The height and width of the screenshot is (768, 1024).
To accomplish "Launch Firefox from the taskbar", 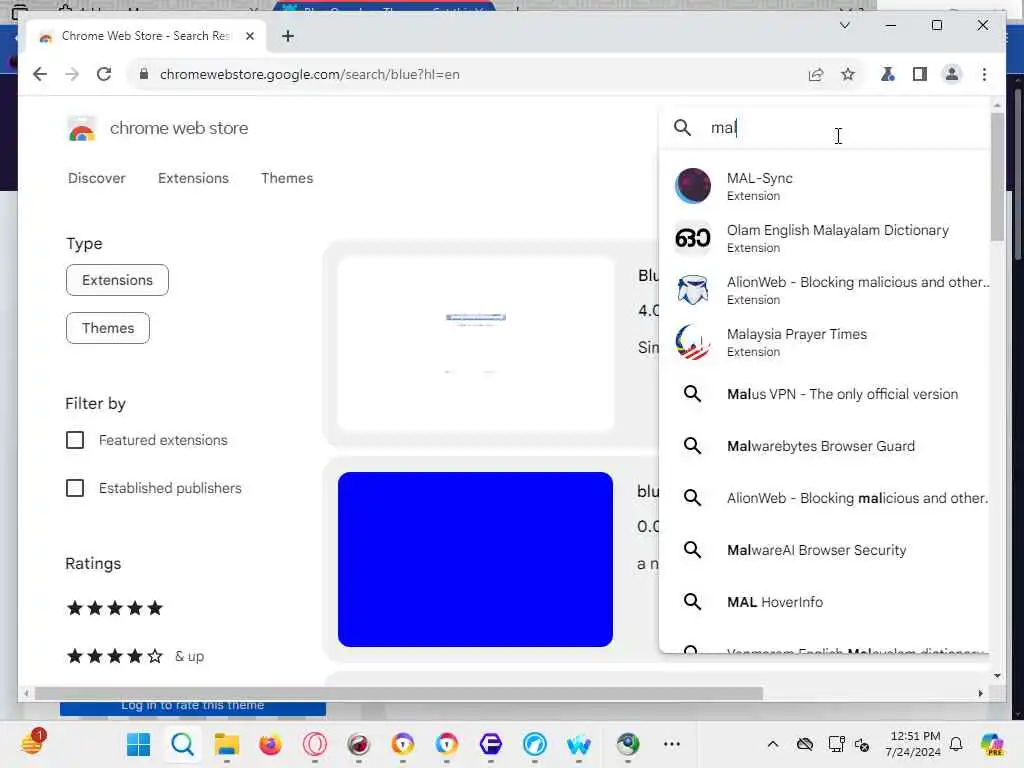I will click(x=270, y=744).
